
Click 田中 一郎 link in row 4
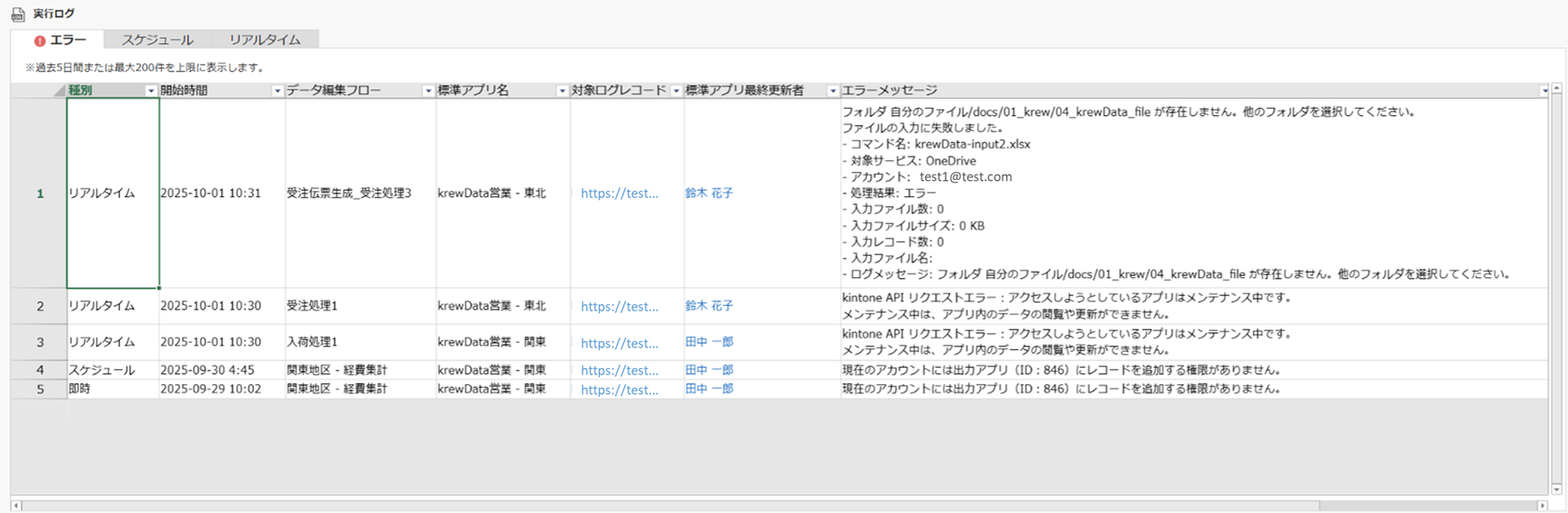point(710,370)
